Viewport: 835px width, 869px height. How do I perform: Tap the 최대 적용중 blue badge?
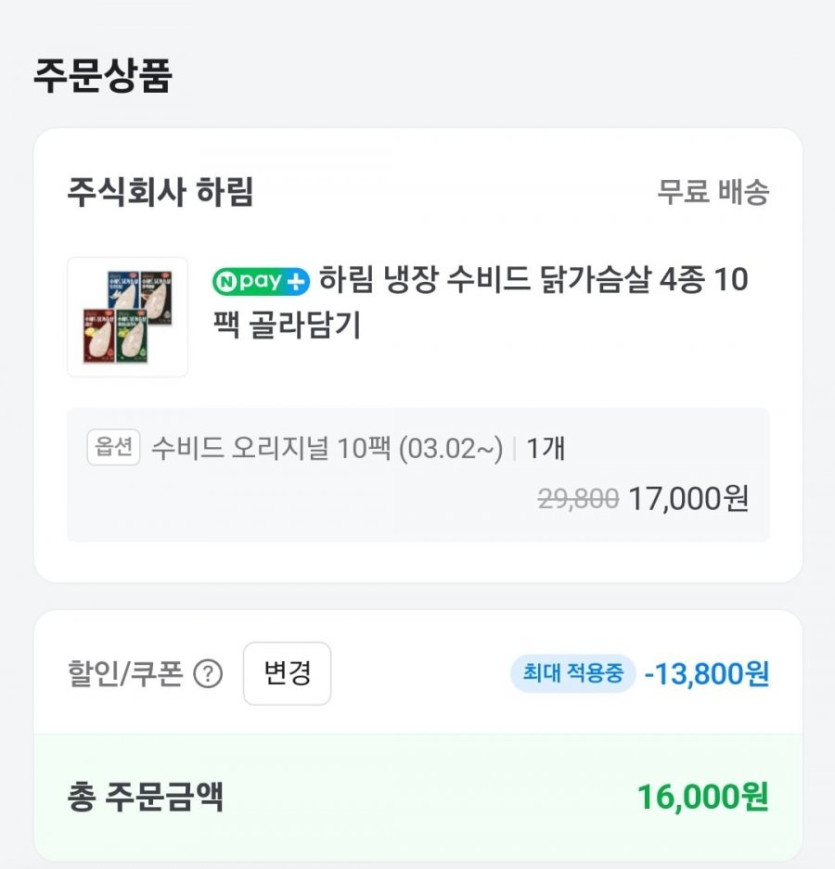(572, 673)
